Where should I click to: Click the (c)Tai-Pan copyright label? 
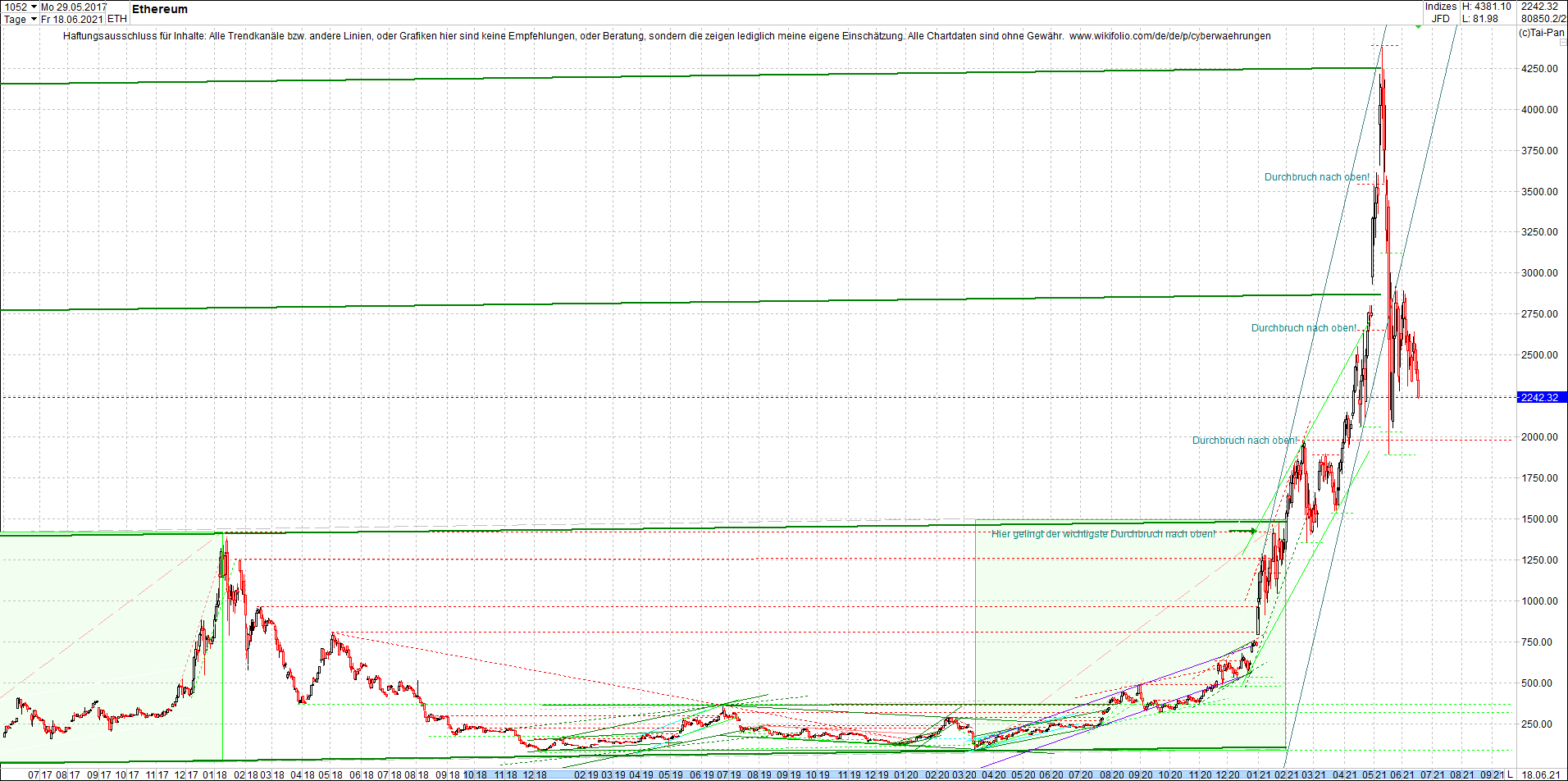pos(1542,33)
